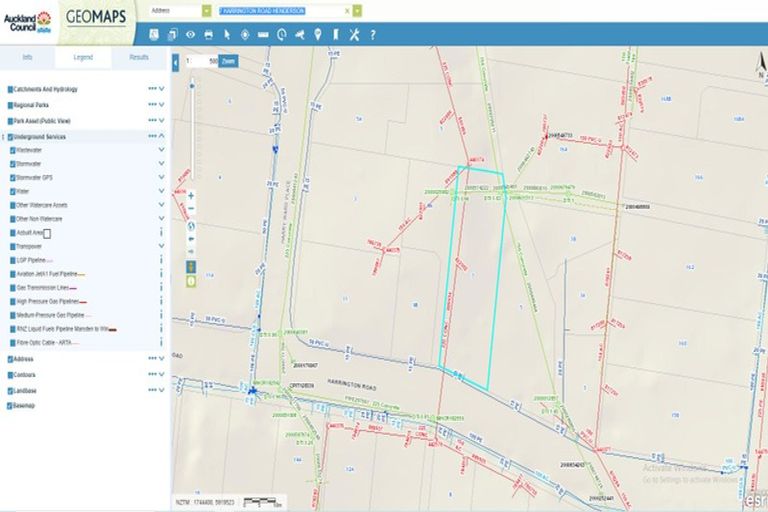Switch to the Info tab
This screenshot has width=768, height=512.
pyautogui.click(x=27, y=57)
